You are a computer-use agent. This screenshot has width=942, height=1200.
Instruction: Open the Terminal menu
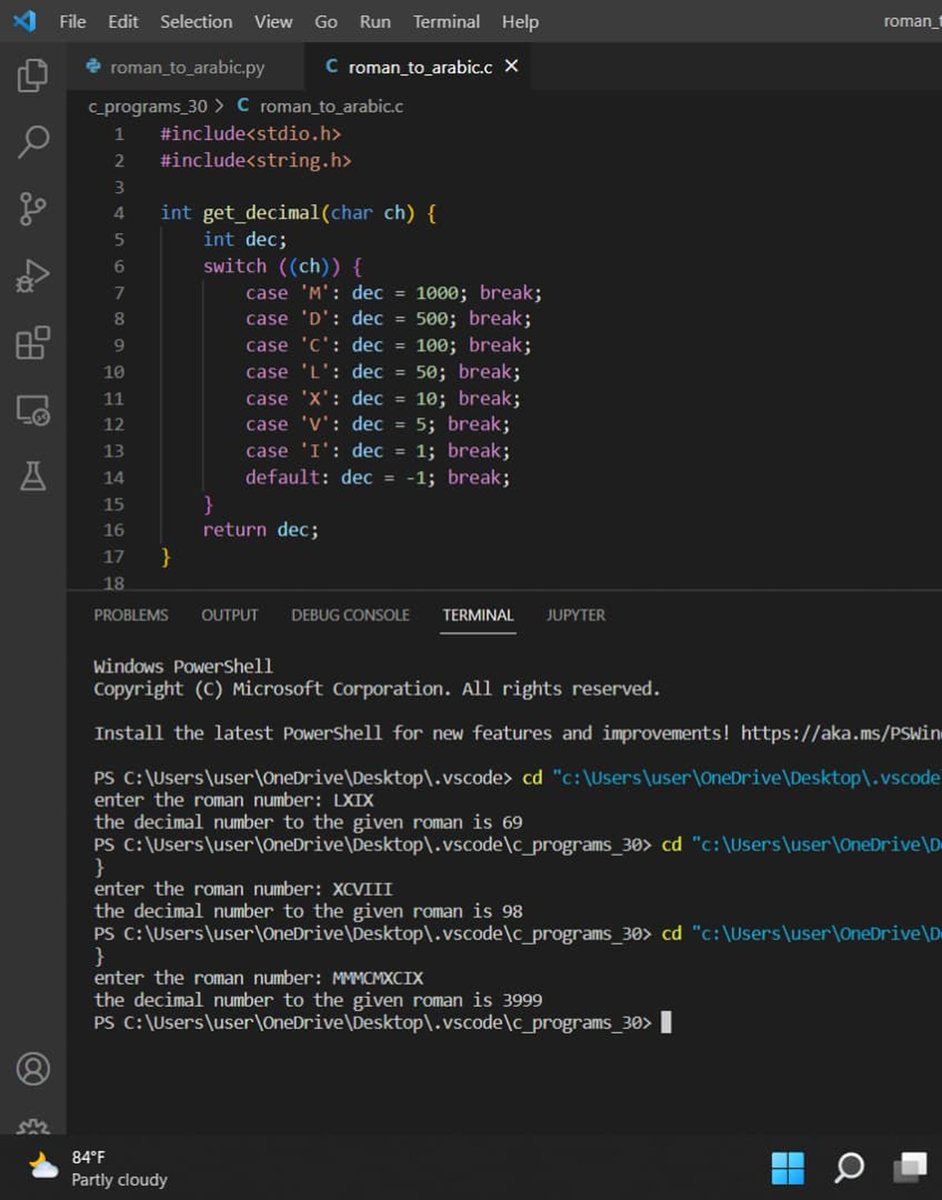pyautogui.click(x=446, y=21)
